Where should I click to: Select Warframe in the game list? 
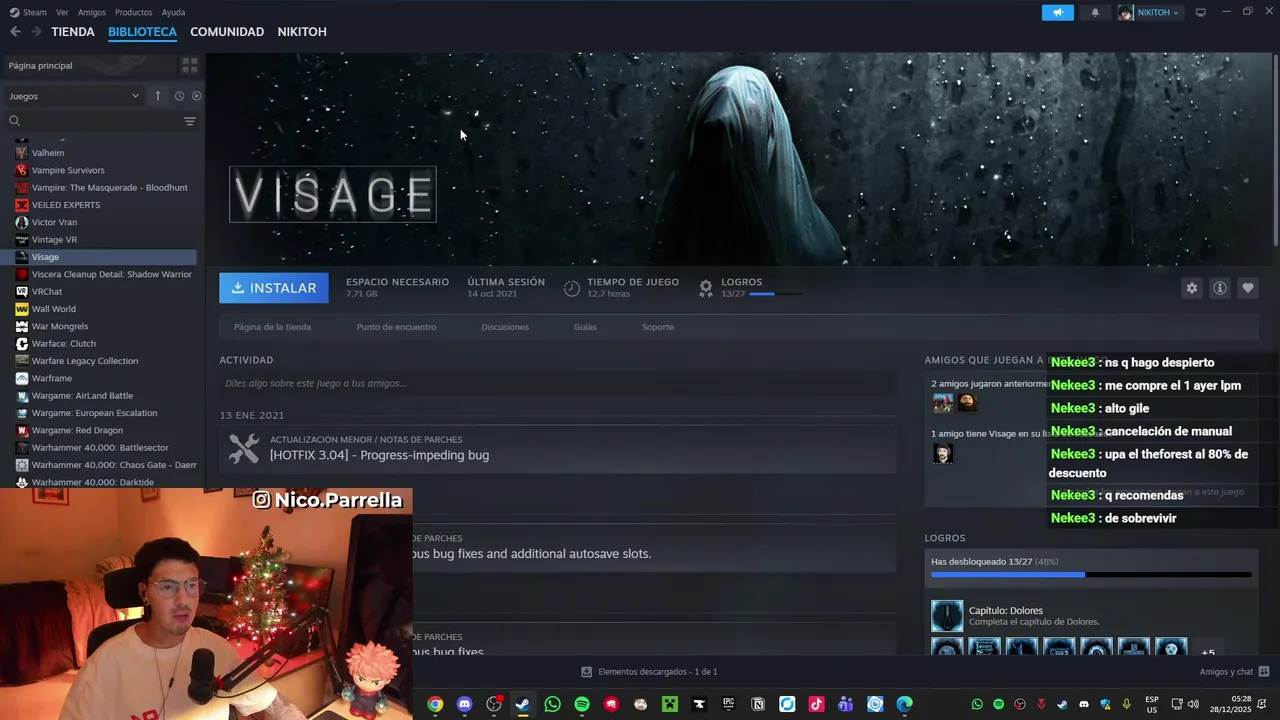click(x=52, y=378)
